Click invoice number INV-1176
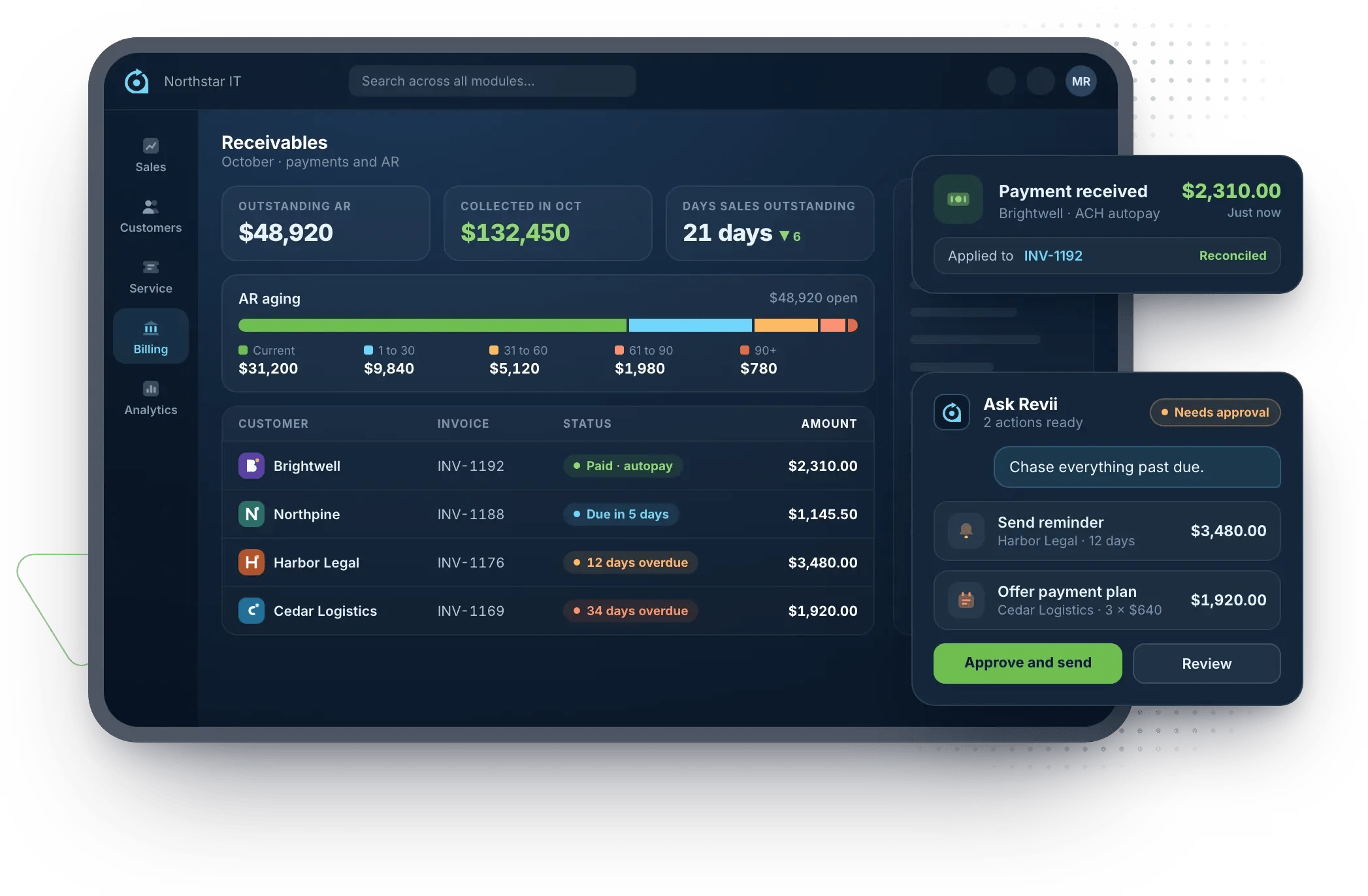 (x=470, y=562)
